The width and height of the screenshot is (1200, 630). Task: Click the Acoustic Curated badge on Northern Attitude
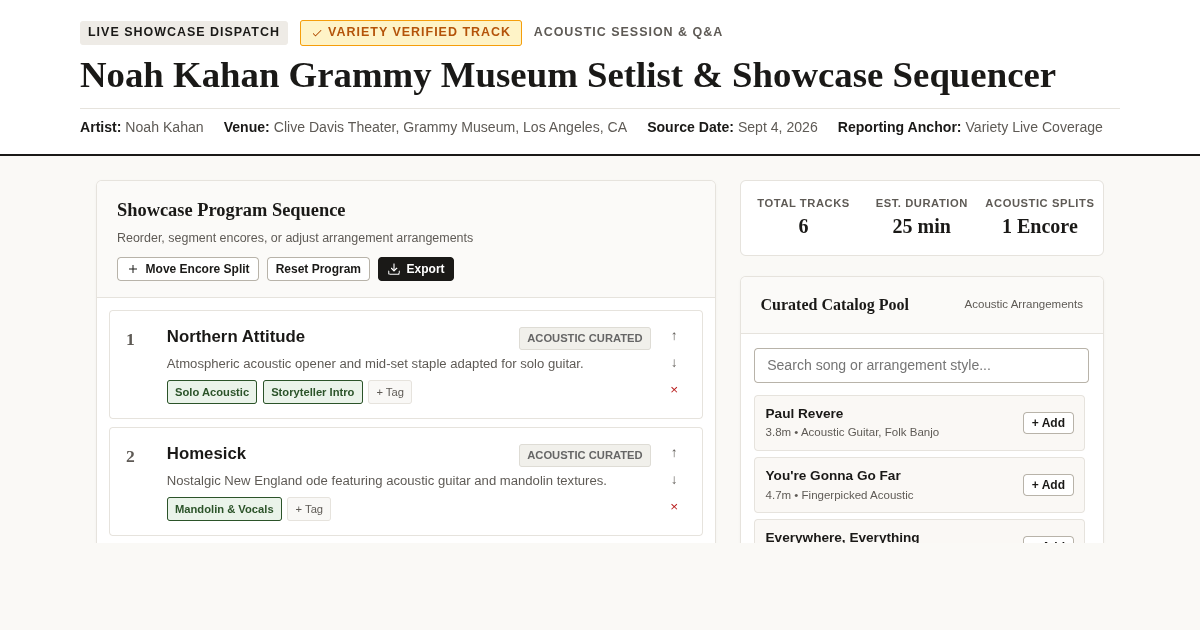pos(585,338)
